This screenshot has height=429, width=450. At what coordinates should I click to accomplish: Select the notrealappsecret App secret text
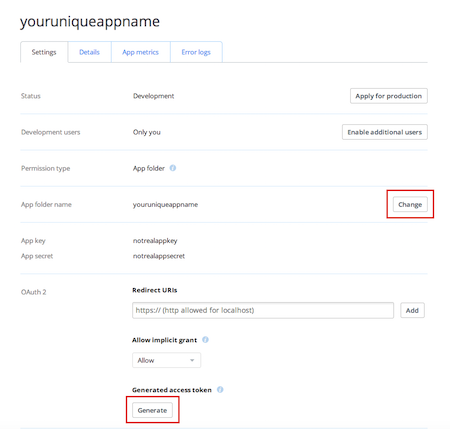[x=159, y=256]
